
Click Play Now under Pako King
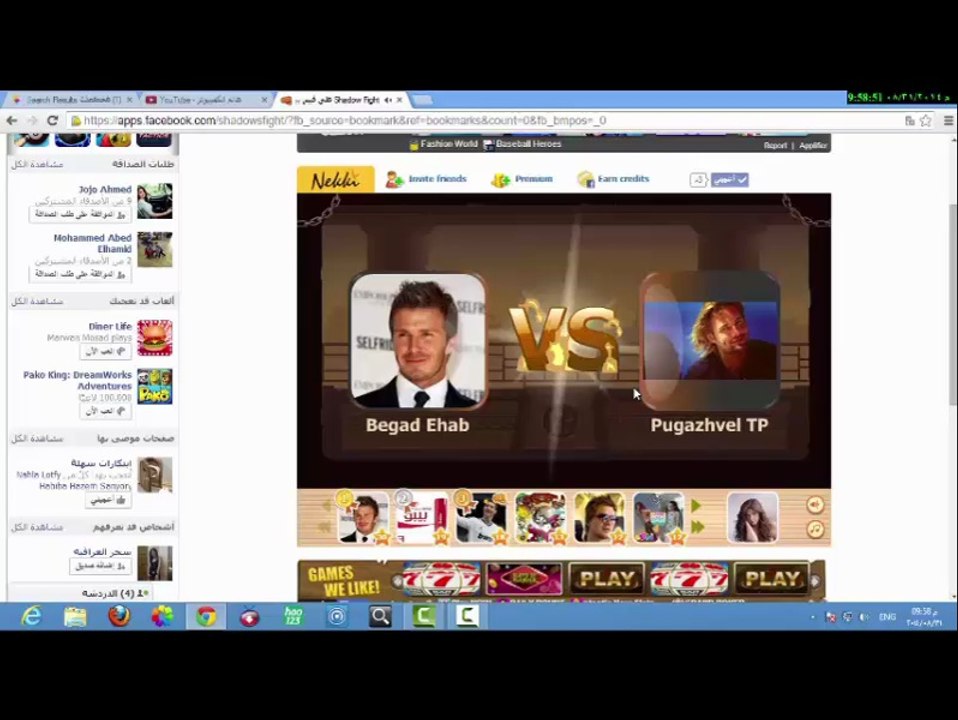105,411
